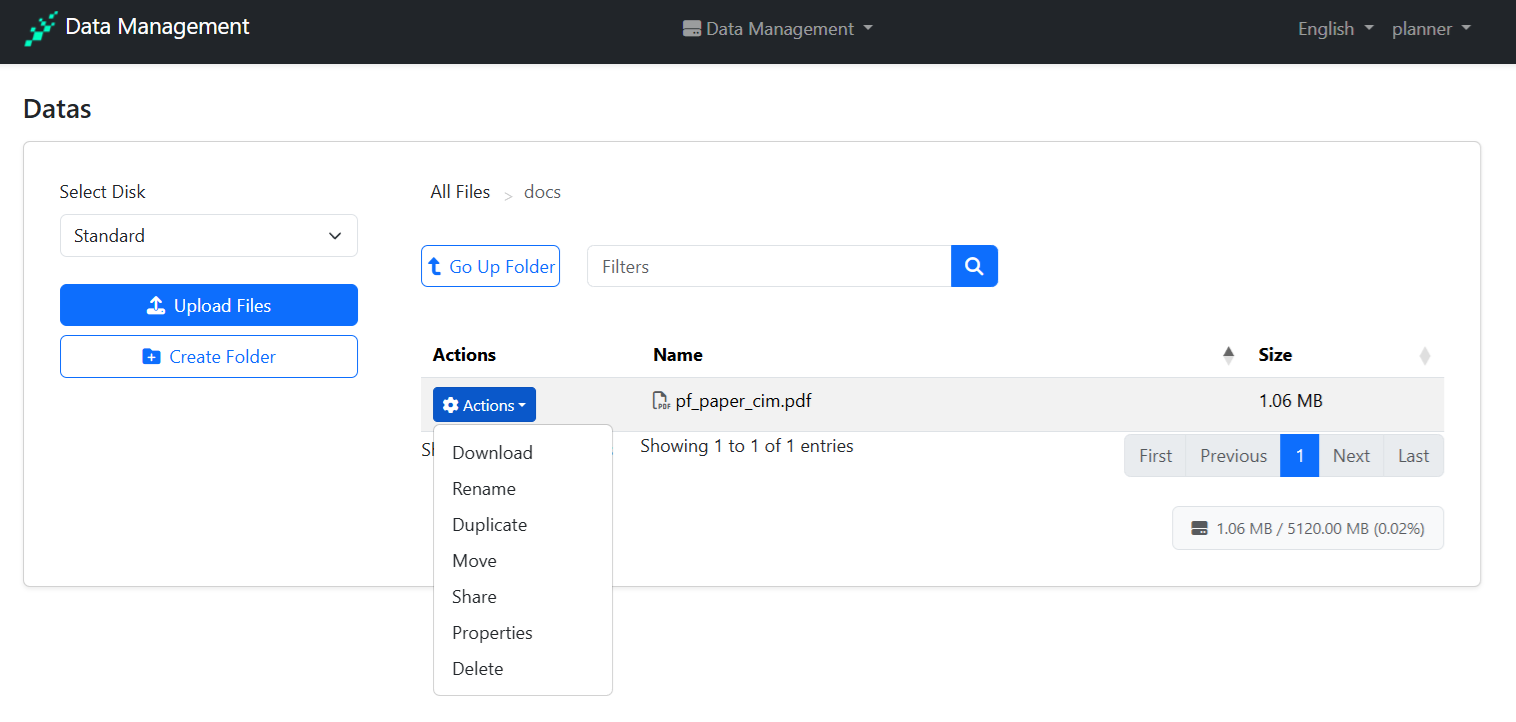Click the PDF file icon beside pf_paper_cim.pdf
The height and width of the screenshot is (722, 1516).
click(661, 402)
